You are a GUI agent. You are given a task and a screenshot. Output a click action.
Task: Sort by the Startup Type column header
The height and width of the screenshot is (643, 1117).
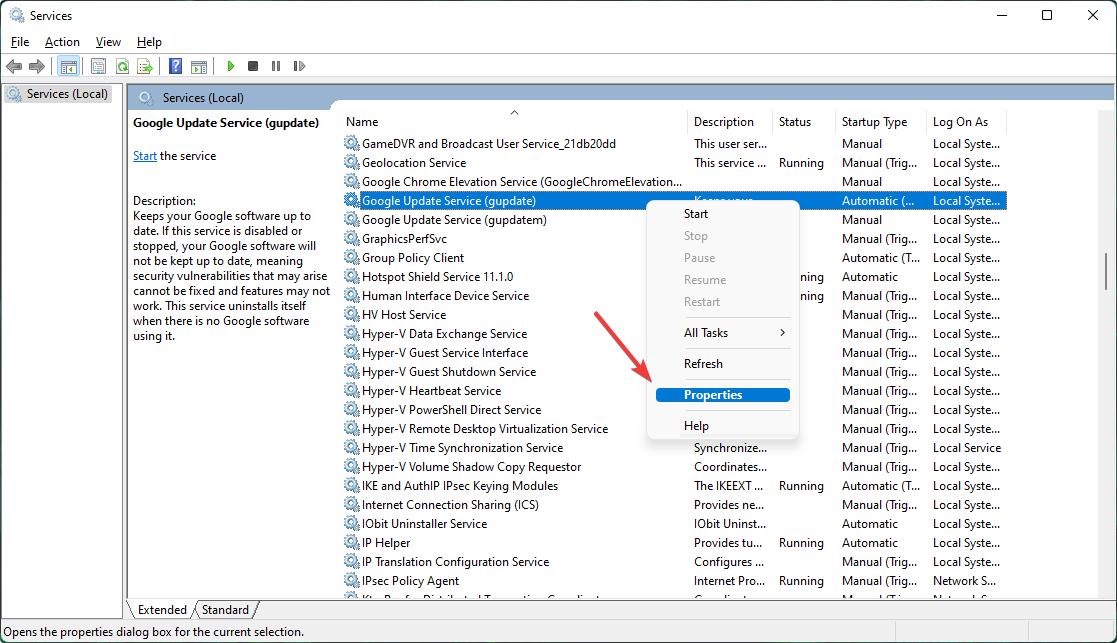pos(880,122)
